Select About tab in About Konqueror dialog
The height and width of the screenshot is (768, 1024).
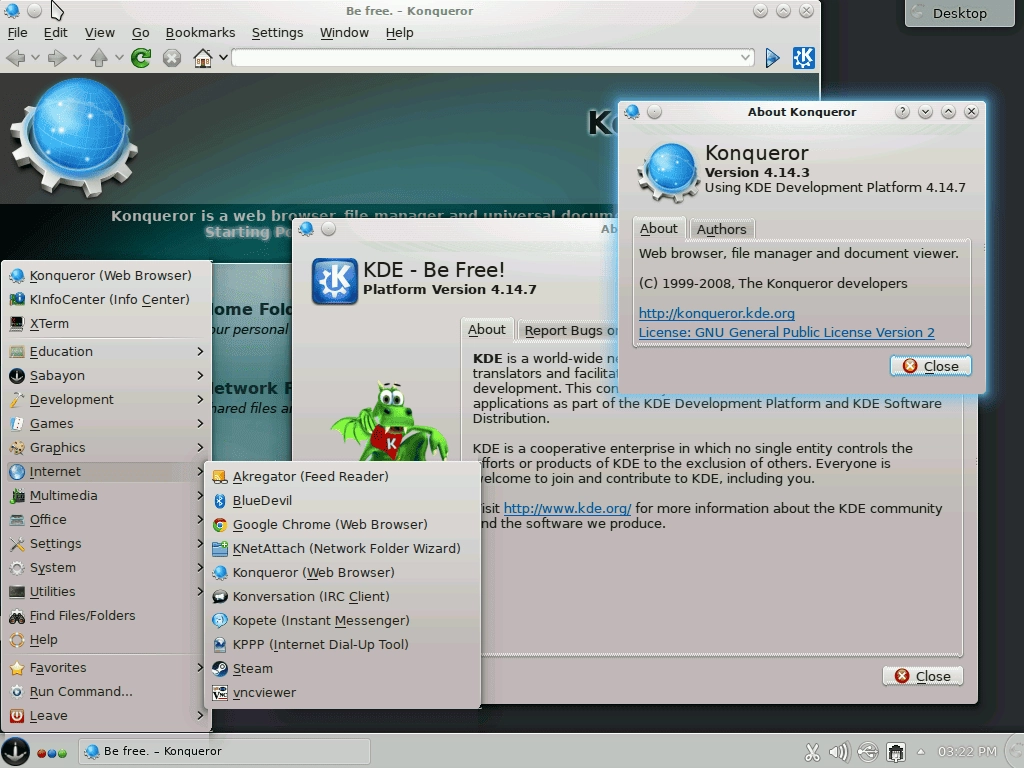click(659, 229)
